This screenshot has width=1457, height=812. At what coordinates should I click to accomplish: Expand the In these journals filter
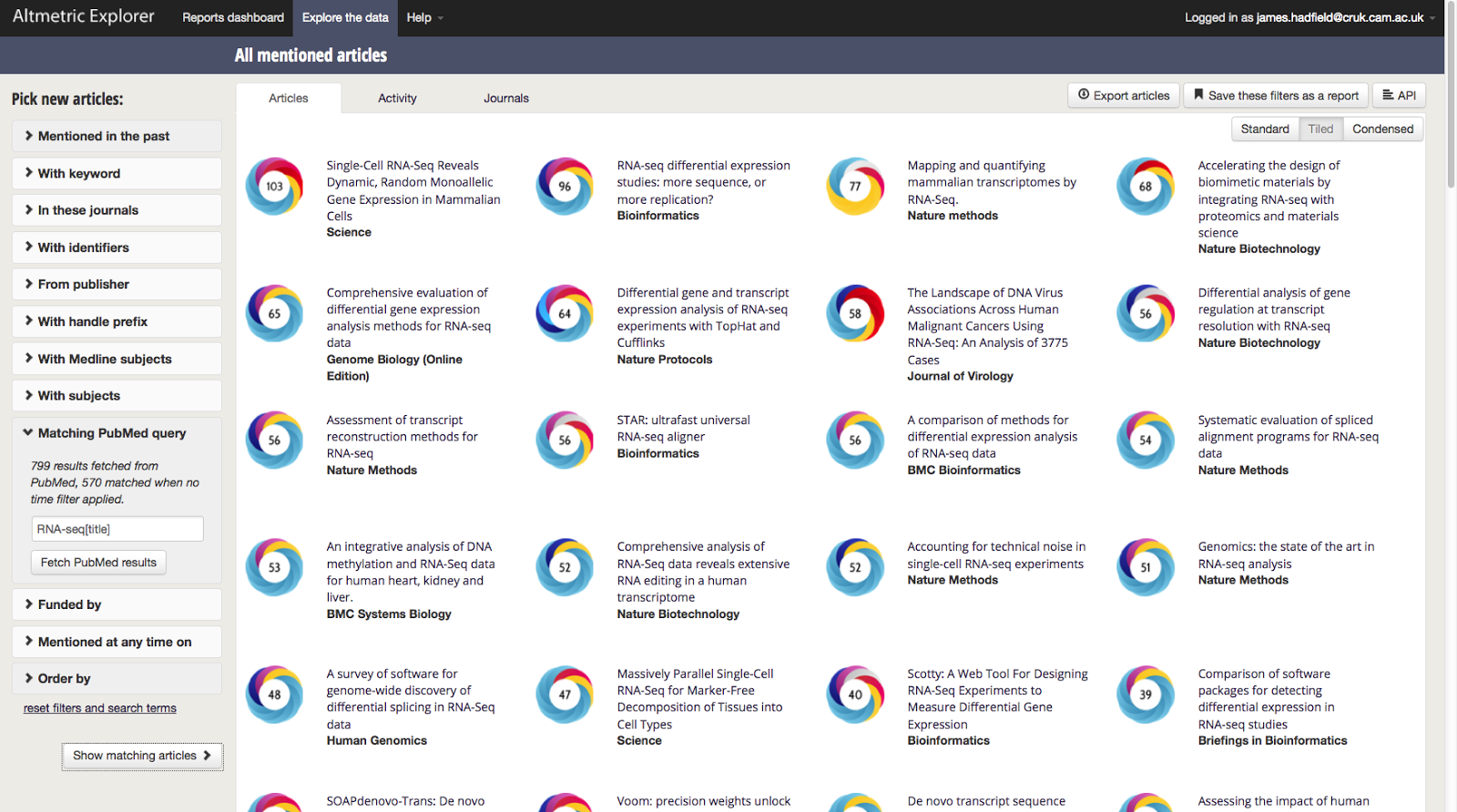(x=117, y=210)
